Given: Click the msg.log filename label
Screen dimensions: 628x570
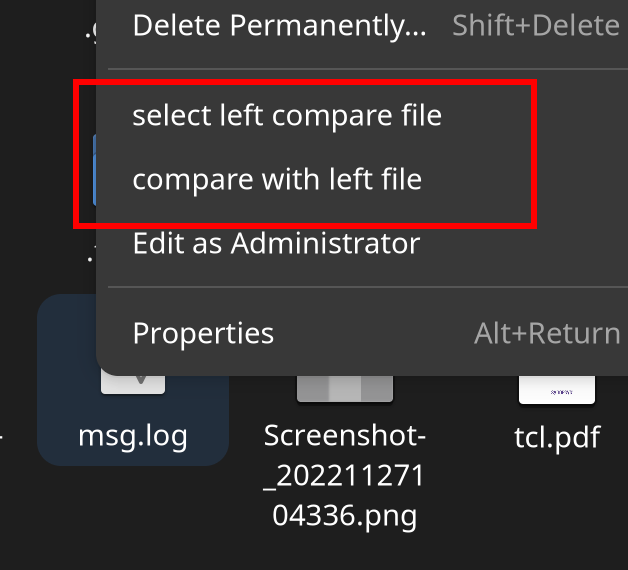Looking at the screenshot, I should click(133, 437).
